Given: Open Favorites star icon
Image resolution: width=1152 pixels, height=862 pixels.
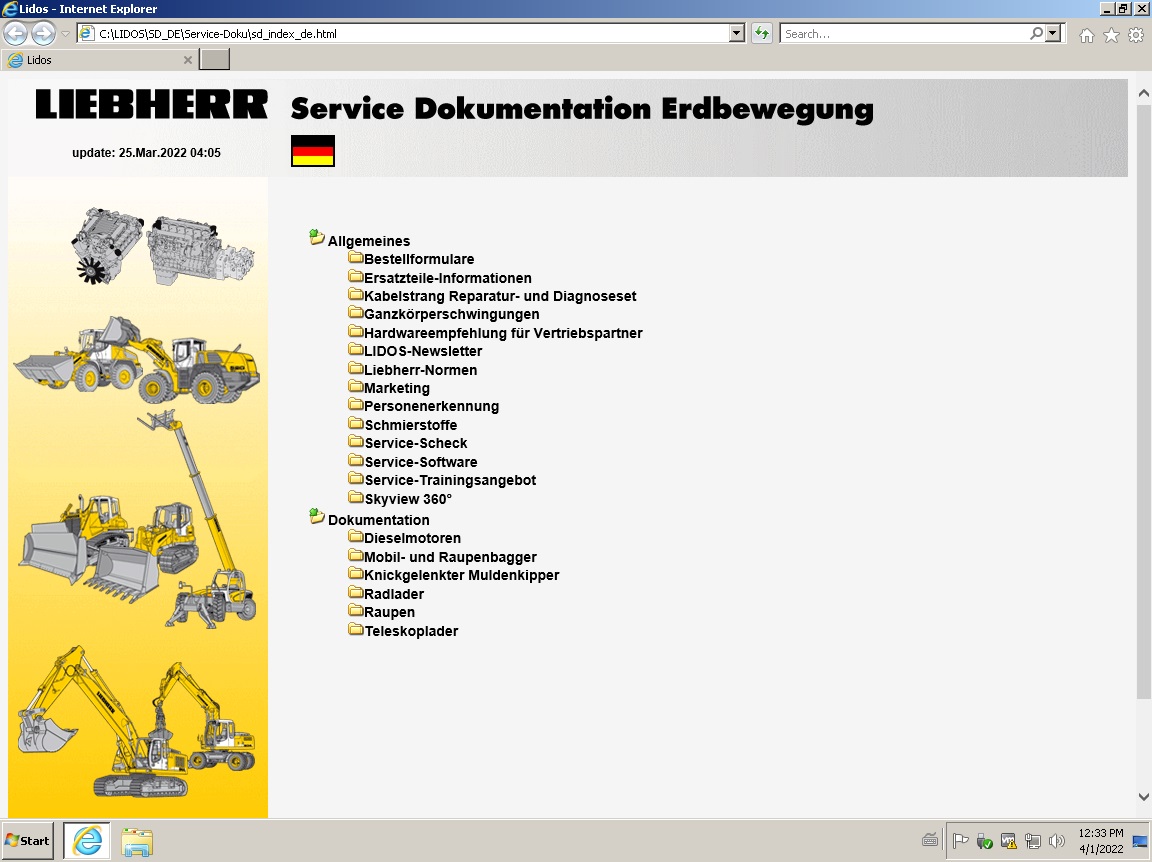Looking at the screenshot, I should 1112,35.
